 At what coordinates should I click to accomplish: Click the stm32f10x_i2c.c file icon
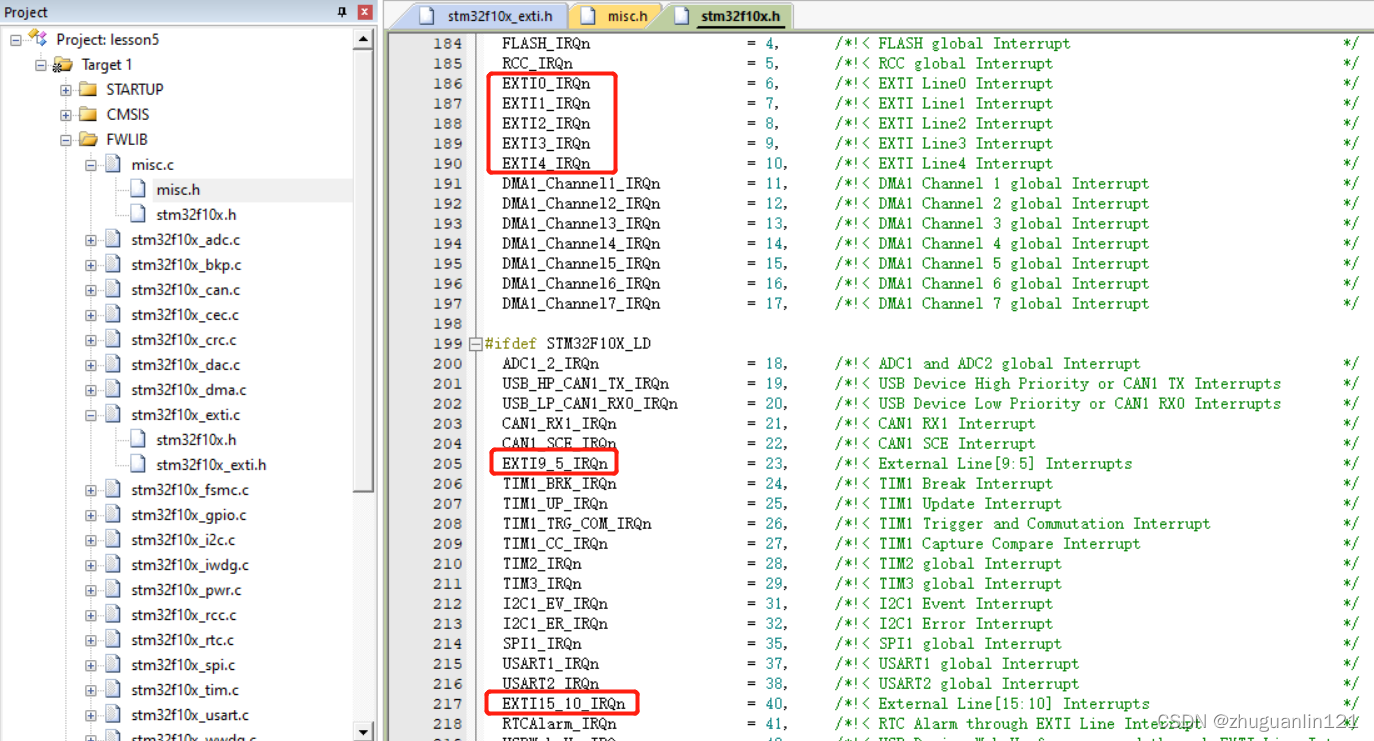pyautogui.click(x=113, y=539)
